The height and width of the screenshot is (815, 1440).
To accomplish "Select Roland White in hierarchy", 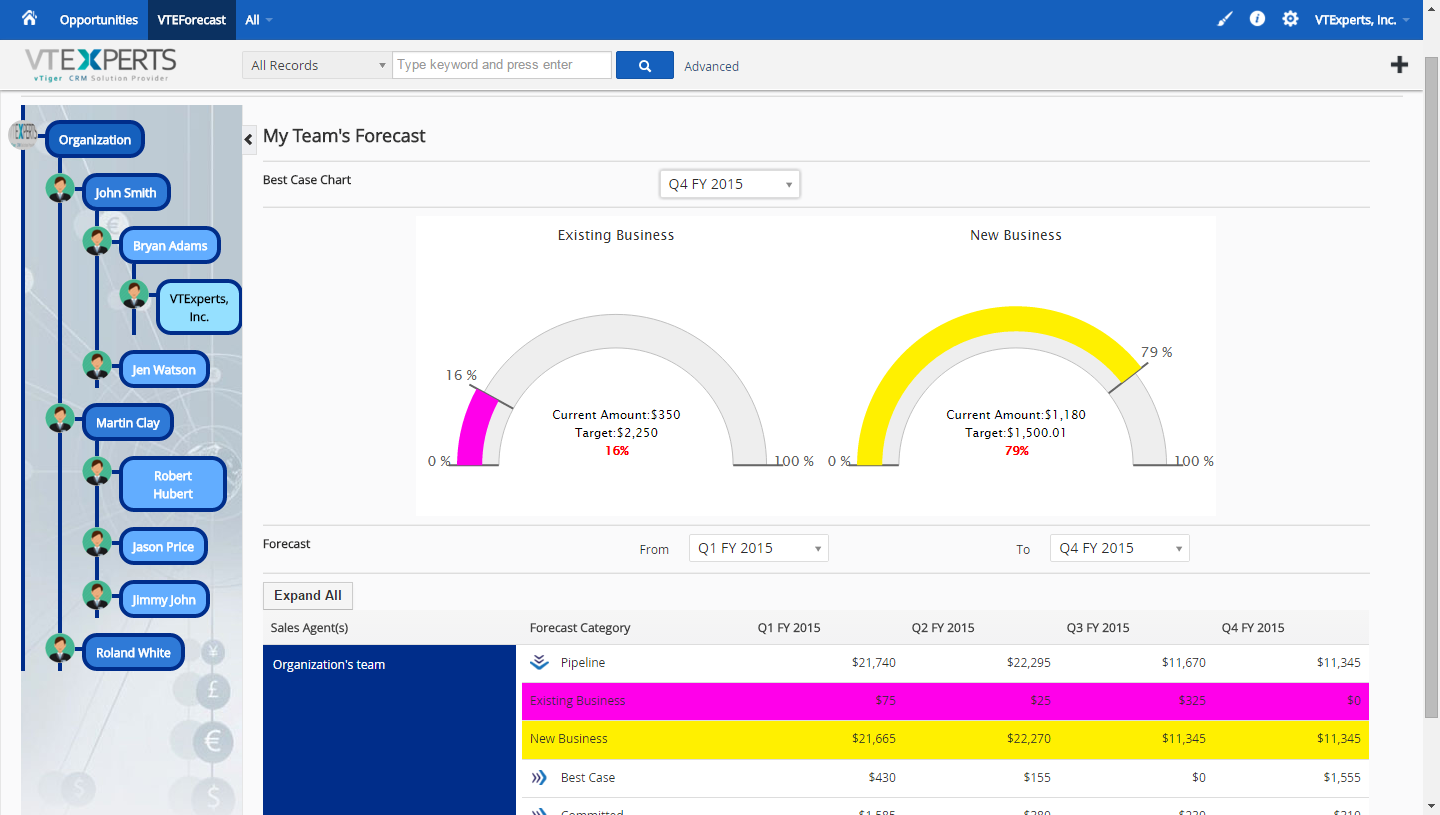I will [x=133, y=653].
